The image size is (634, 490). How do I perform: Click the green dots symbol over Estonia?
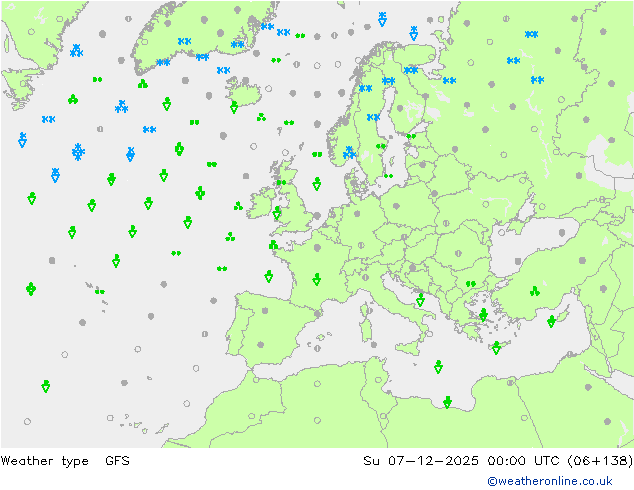coord(411,136)
